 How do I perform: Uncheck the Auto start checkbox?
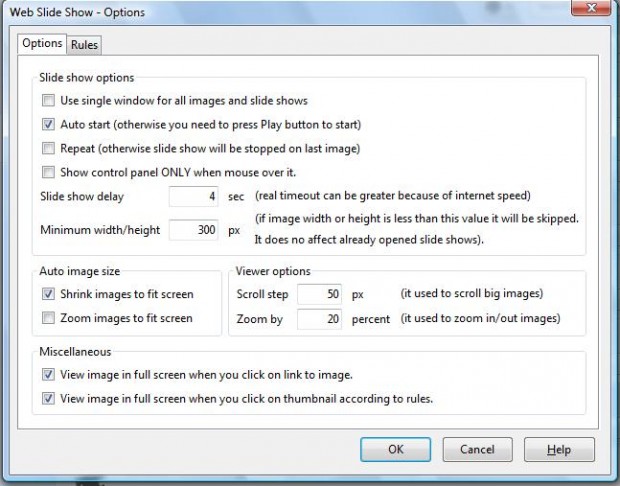pos(48,125)
